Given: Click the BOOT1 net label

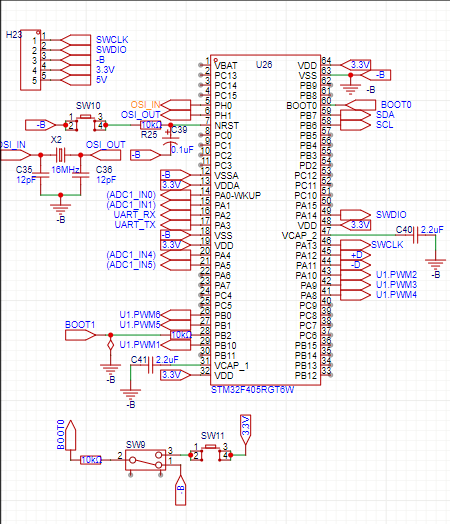Looking at the screenshot, I should [x=80, y=325].
